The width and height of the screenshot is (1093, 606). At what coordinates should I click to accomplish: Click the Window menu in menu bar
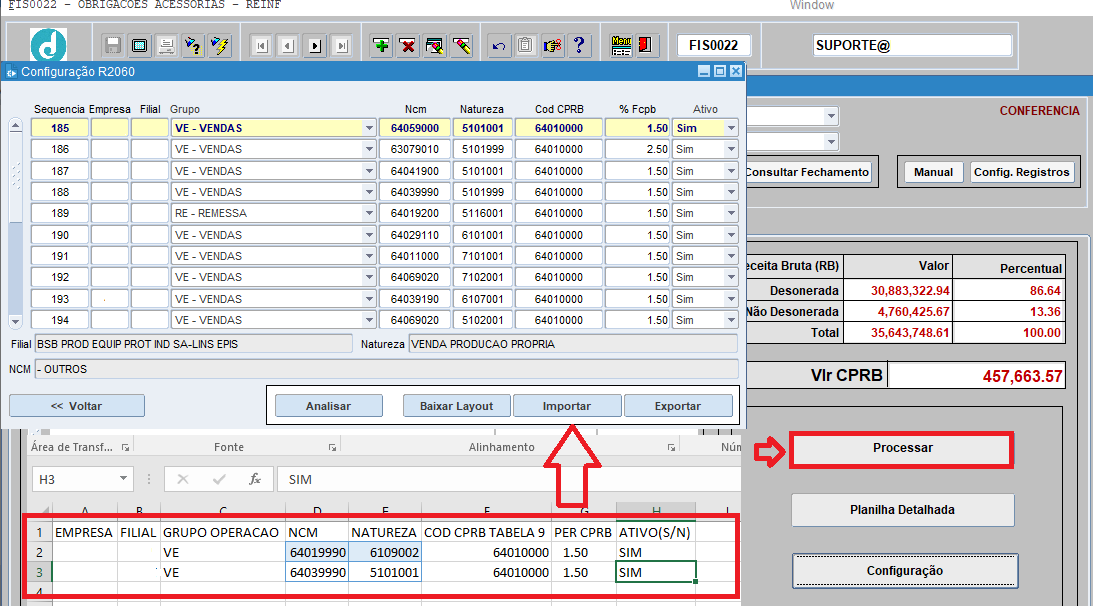click(811, 5)
